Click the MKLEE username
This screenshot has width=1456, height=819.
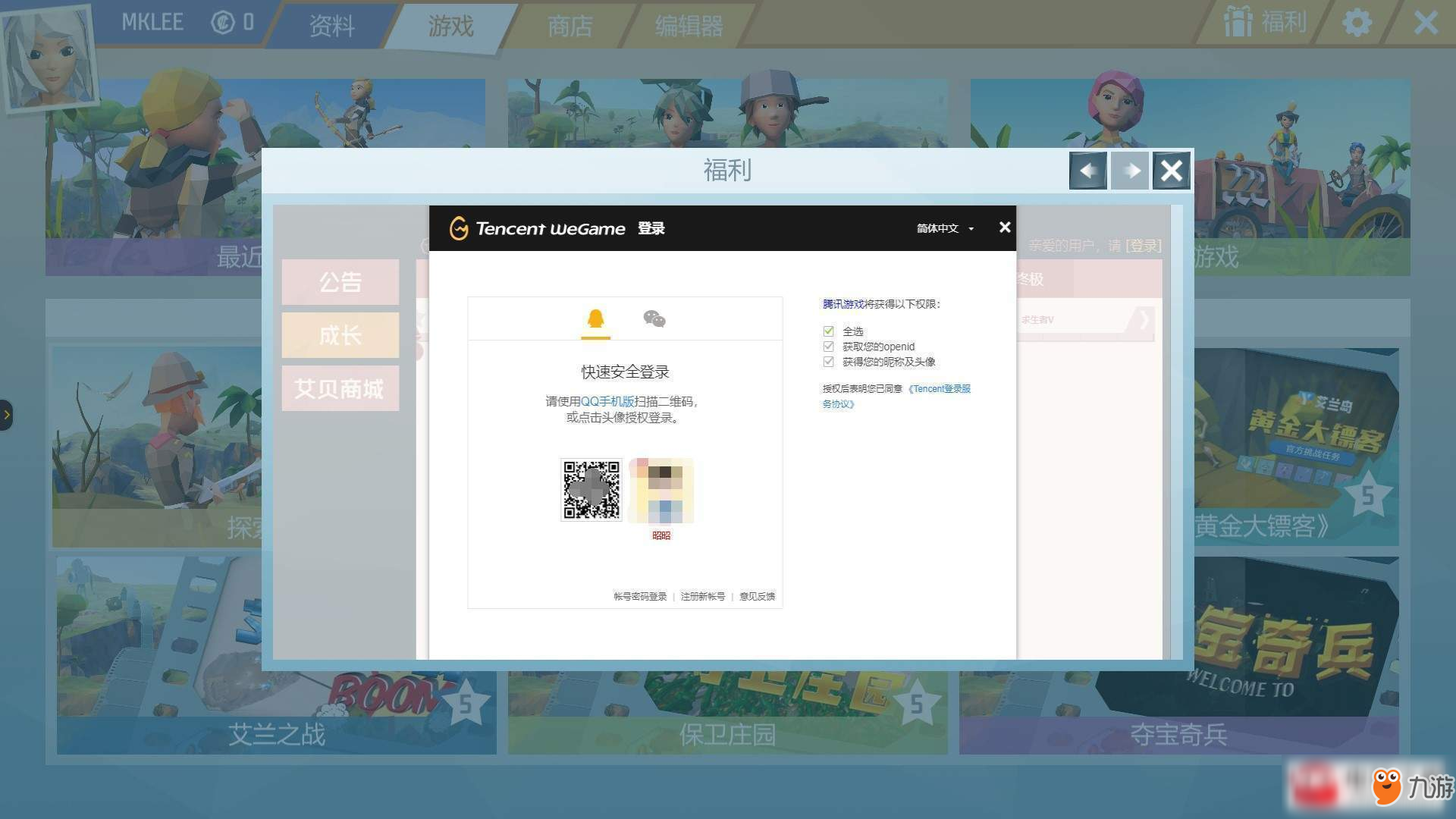[152, 23]
